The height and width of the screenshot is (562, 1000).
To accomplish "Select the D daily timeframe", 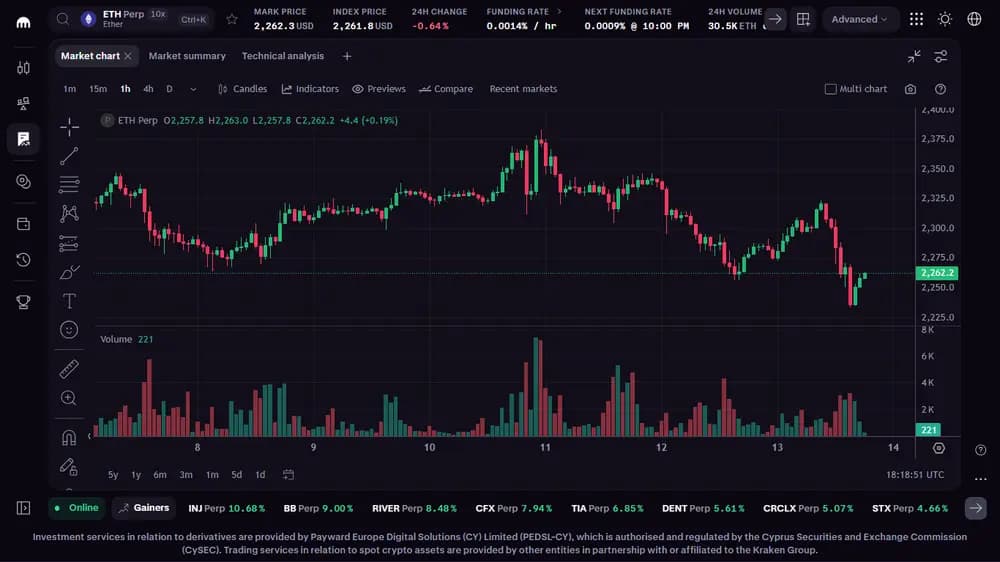I will click(170, 89).
